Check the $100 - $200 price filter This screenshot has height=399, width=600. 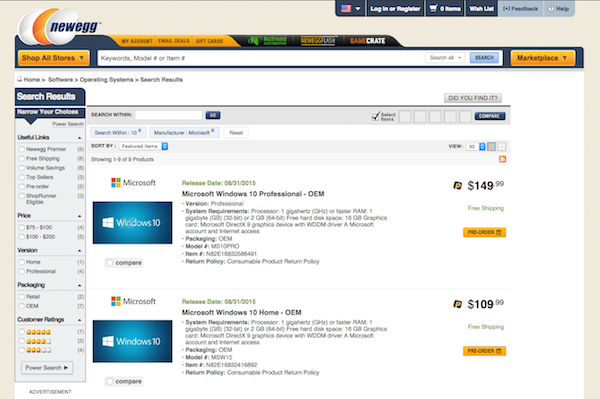pos(22,237)
